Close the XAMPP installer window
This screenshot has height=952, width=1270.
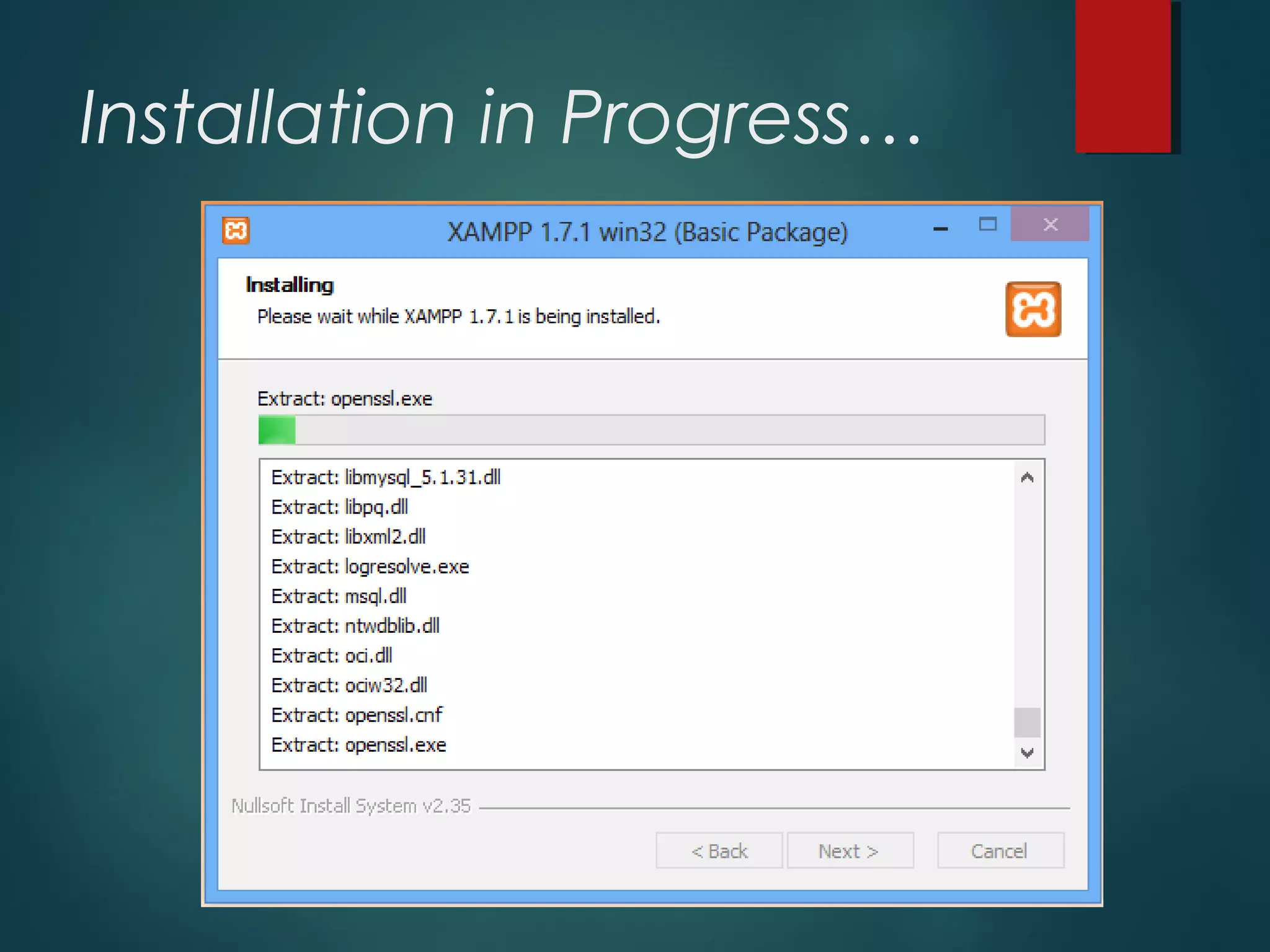(x=1050, y=224)
